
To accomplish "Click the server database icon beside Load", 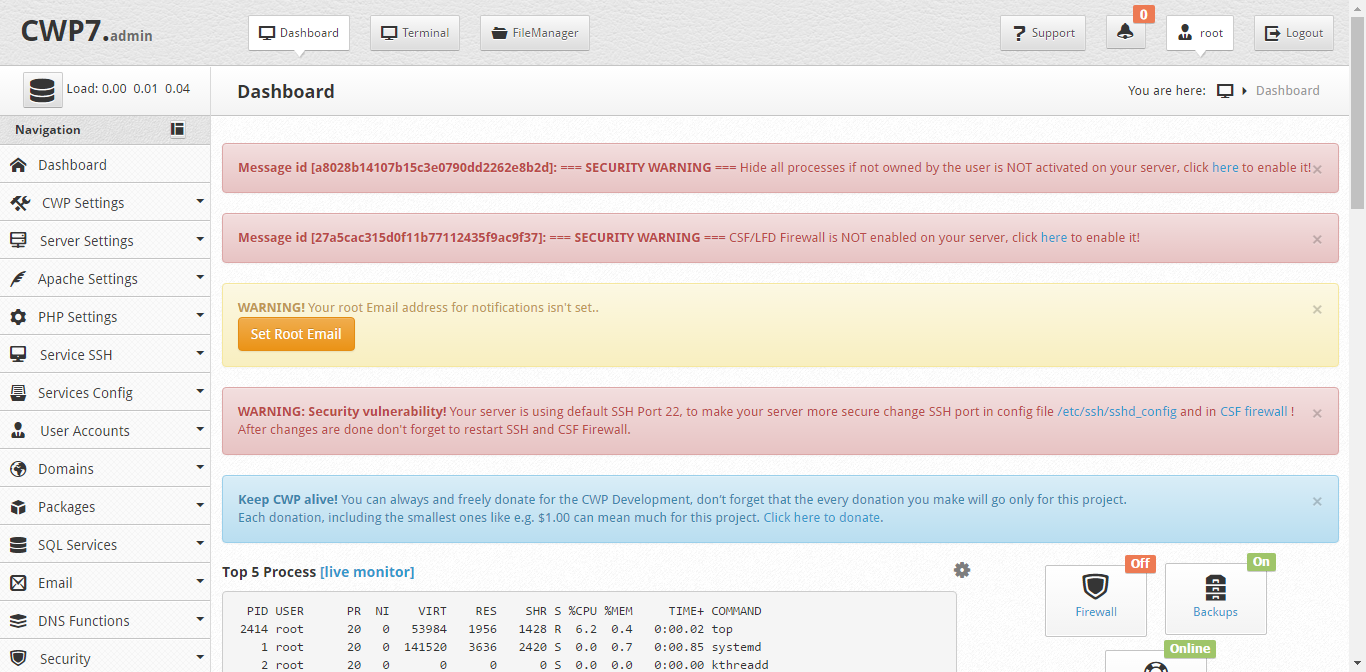I will (42, 90).
